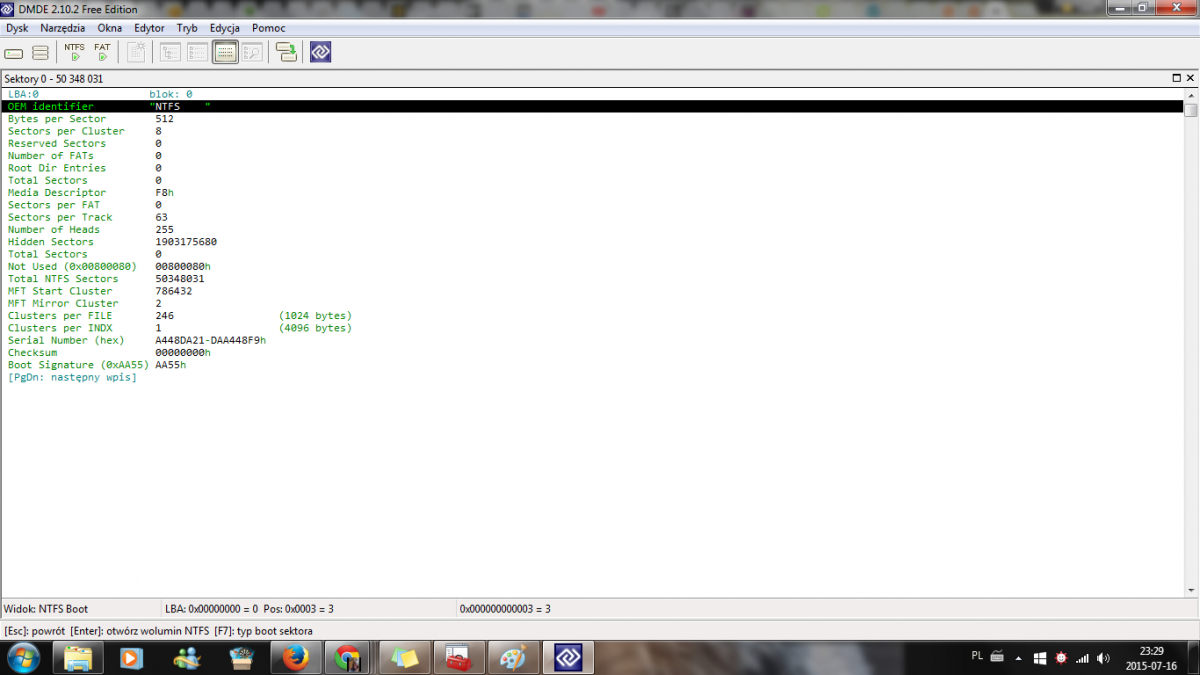Screen dimensions: 1200x675
Task: Click the blok: 0 header text
Action: pyautogui.click(x=171, y=94)
